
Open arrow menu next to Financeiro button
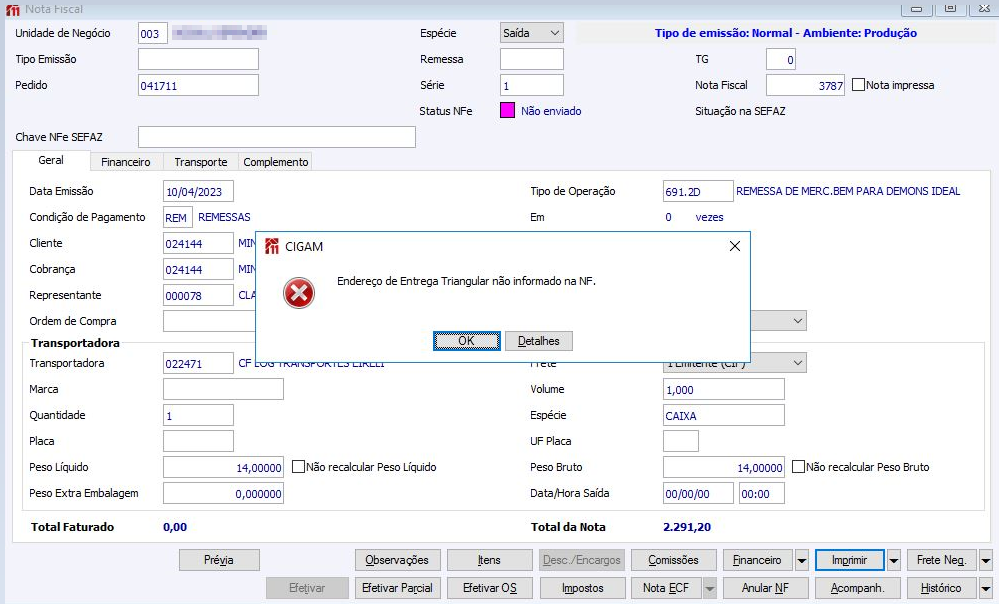tap(801, 561)
